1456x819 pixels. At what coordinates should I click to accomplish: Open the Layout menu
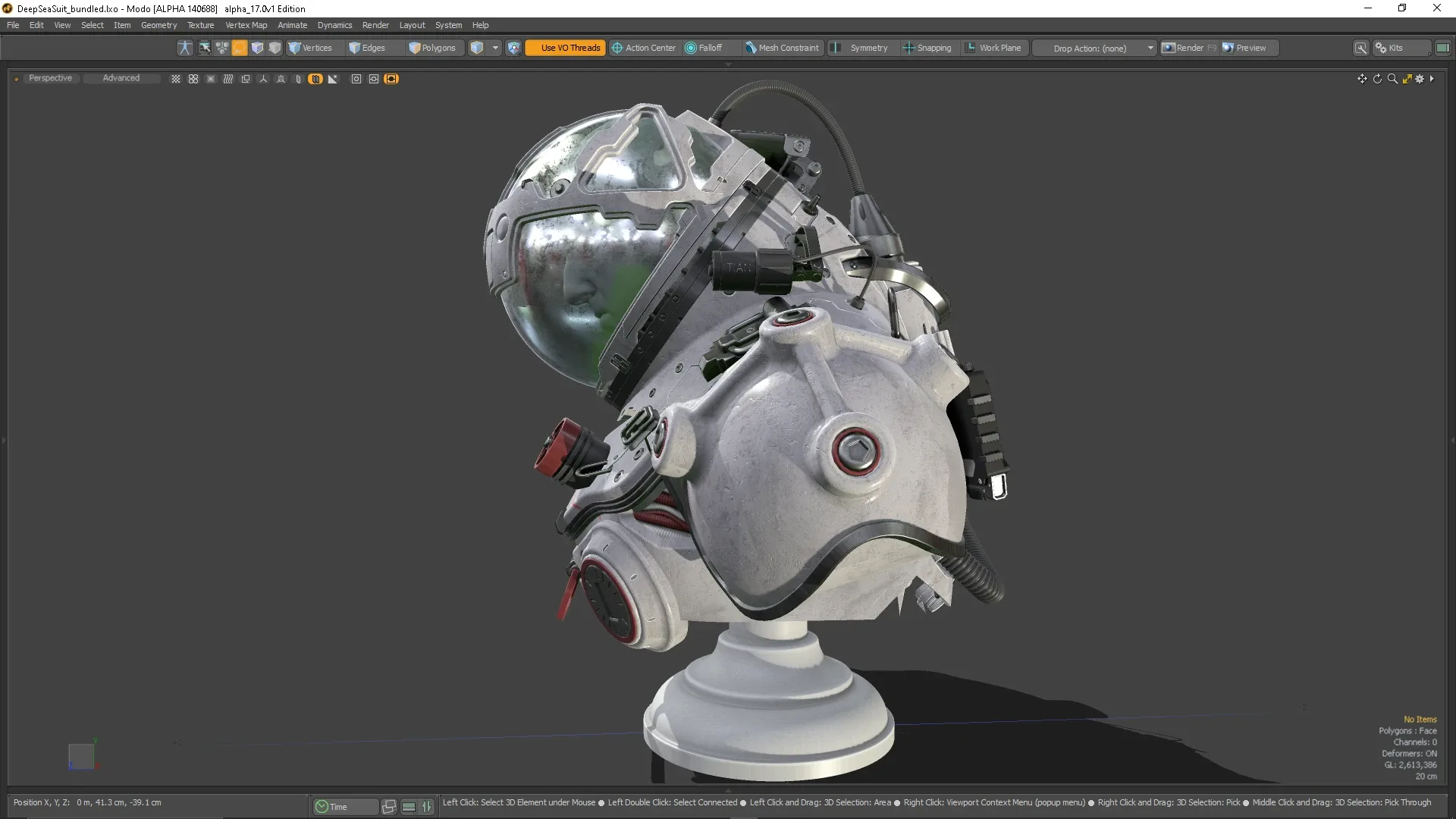[x=413, y=25]
